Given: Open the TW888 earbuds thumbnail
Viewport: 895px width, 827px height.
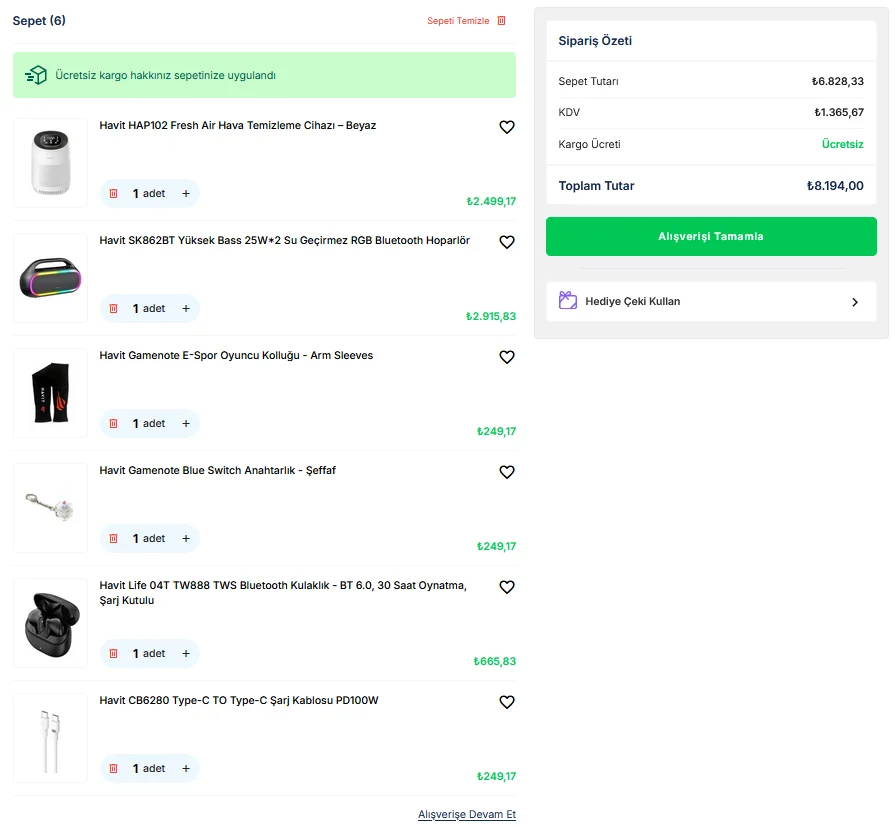Looking at the screenshot, I should (50, 623).
